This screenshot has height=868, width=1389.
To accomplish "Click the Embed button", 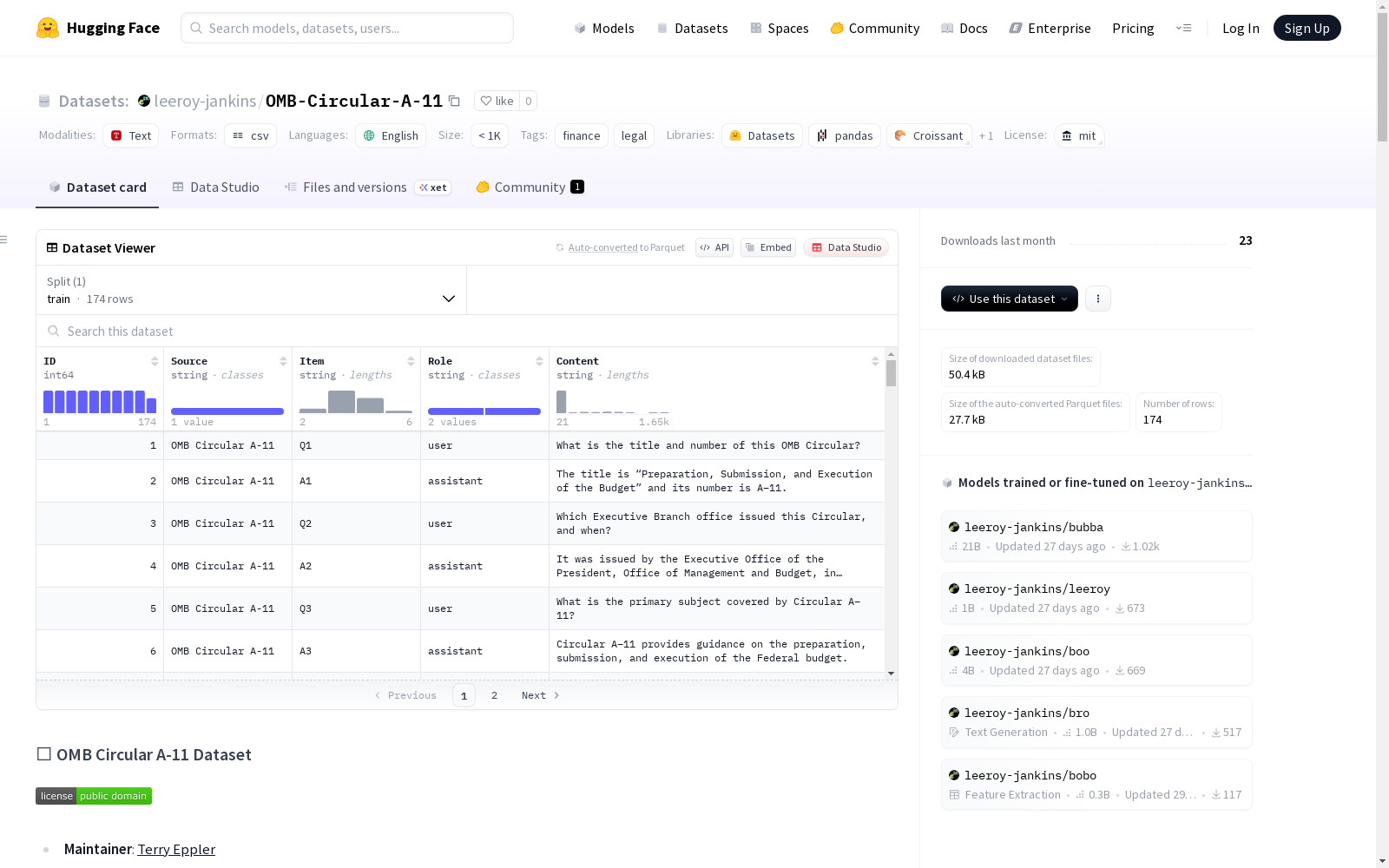I will tap(768, 247).
